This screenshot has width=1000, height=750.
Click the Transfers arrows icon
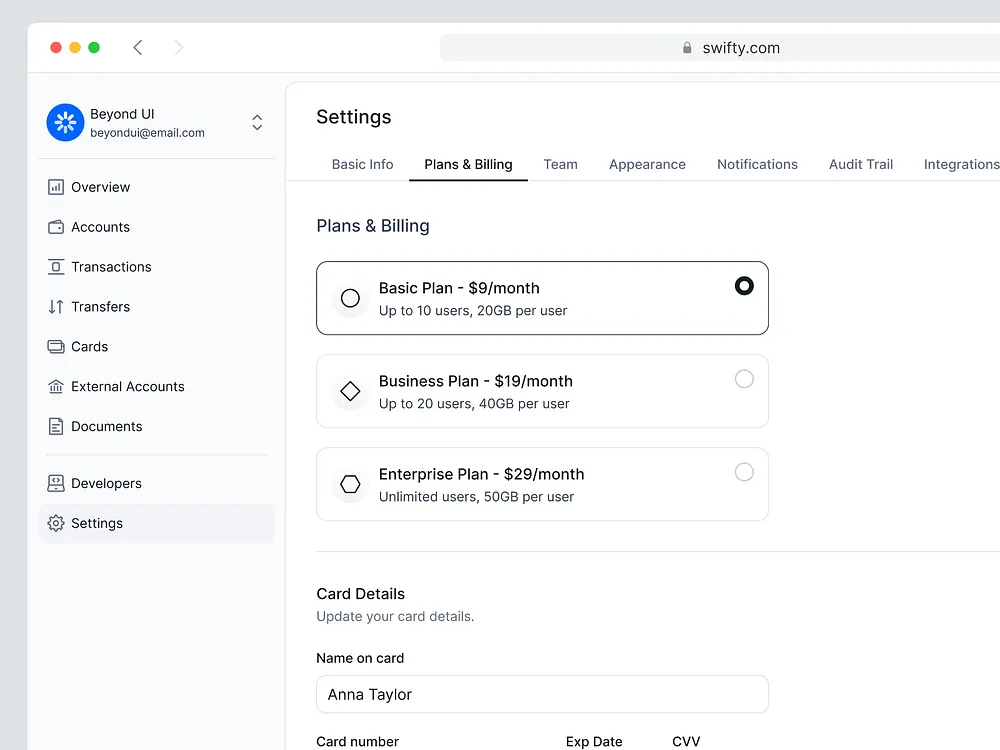click(55, 307)
